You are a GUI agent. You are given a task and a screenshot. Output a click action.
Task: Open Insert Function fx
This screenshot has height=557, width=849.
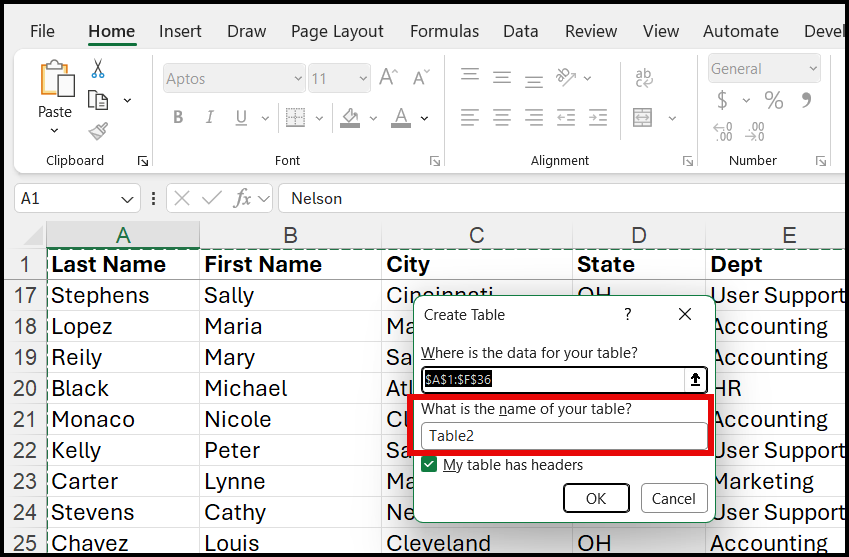point(242,199)
